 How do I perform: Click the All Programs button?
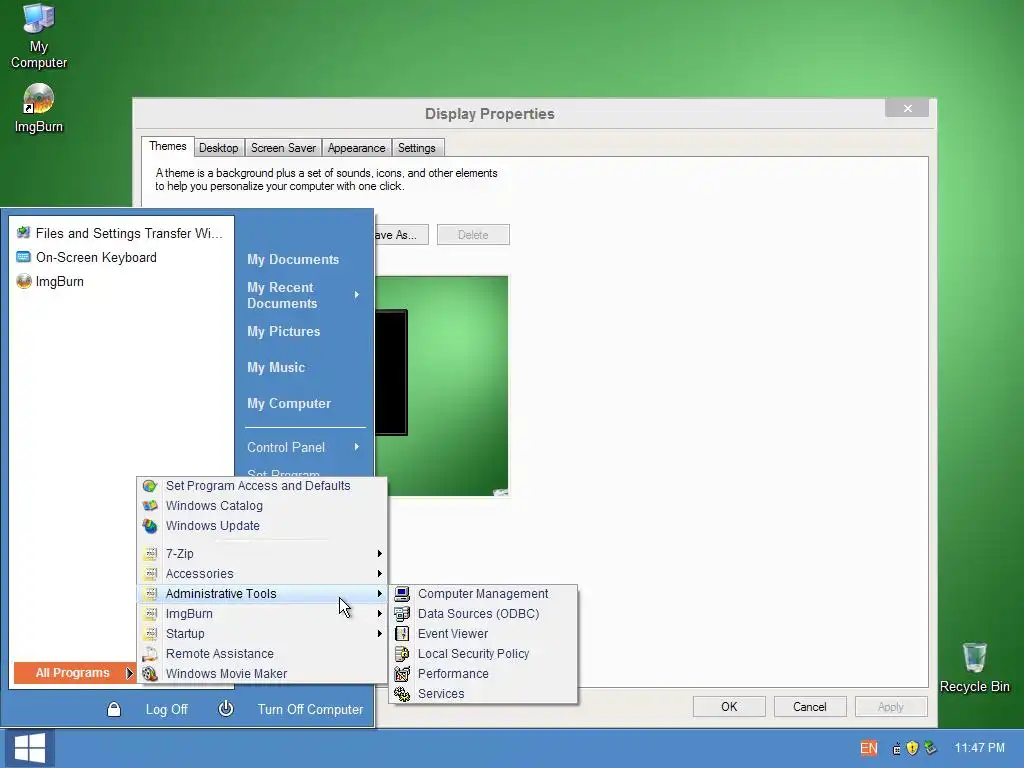tap(73, 673)
